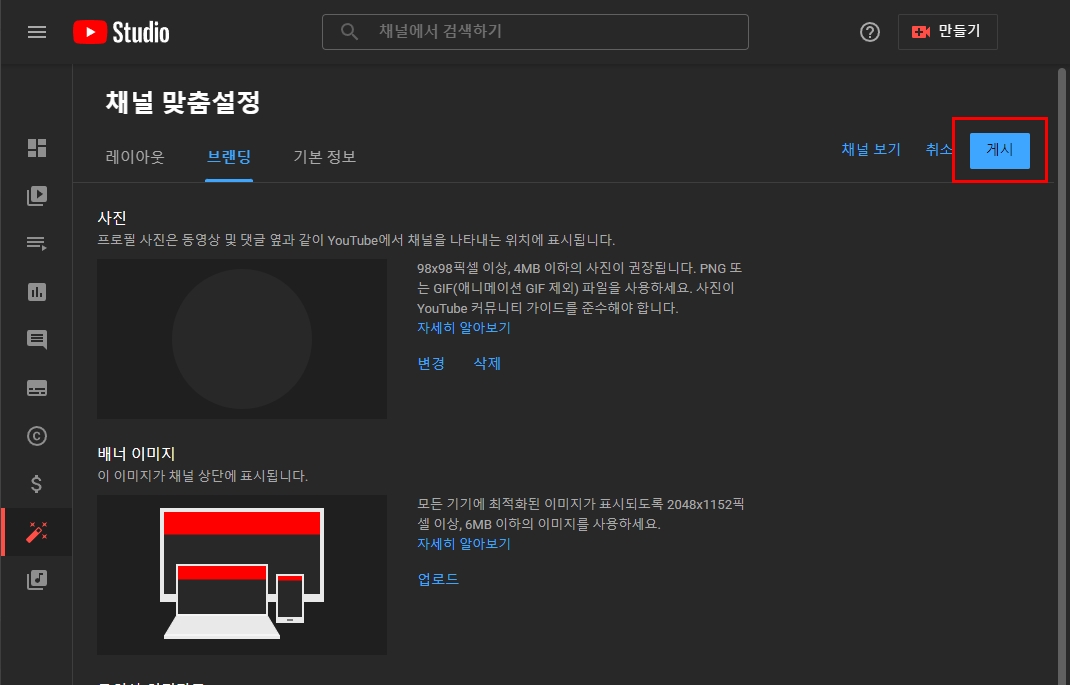Image resolution: width=1070 pixels, height=685 pixels.
Task: Open the Subtitles section
Action: coord(37,387)
